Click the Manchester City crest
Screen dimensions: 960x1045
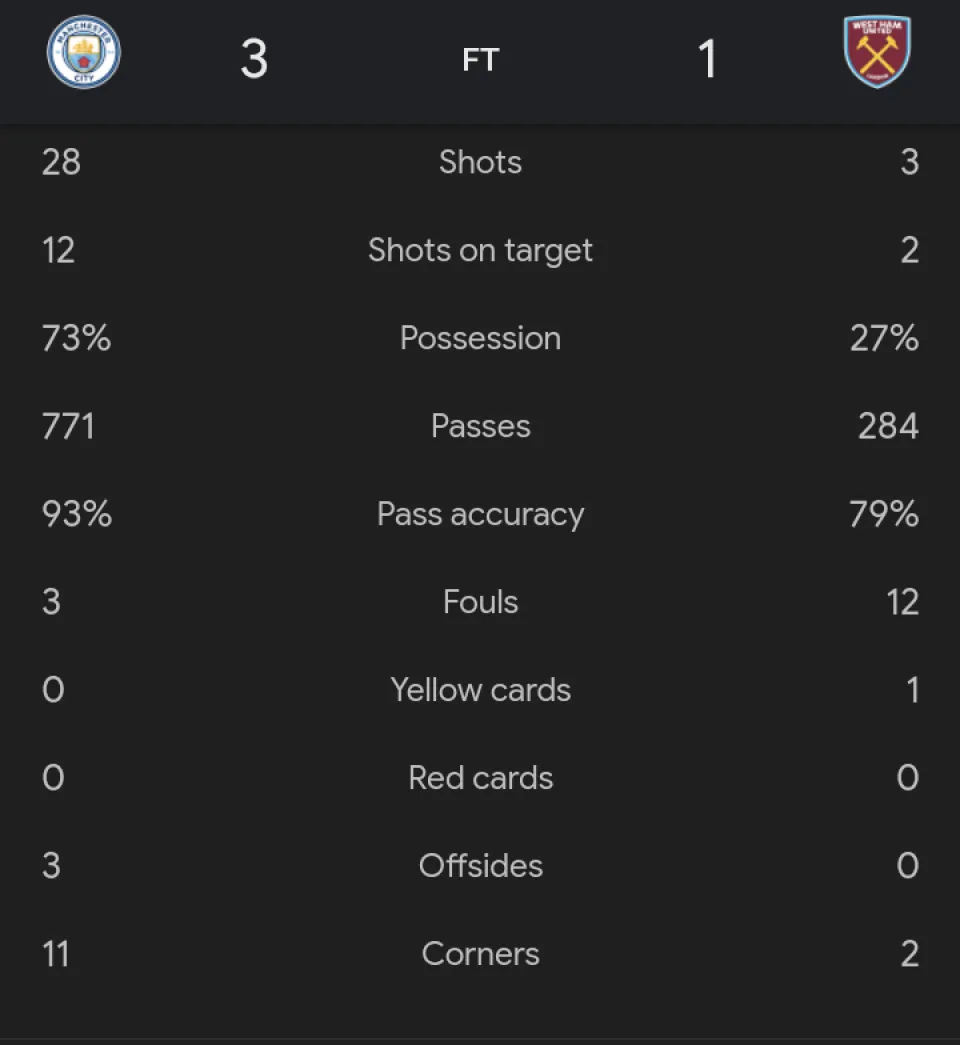[x=84, y=52]
